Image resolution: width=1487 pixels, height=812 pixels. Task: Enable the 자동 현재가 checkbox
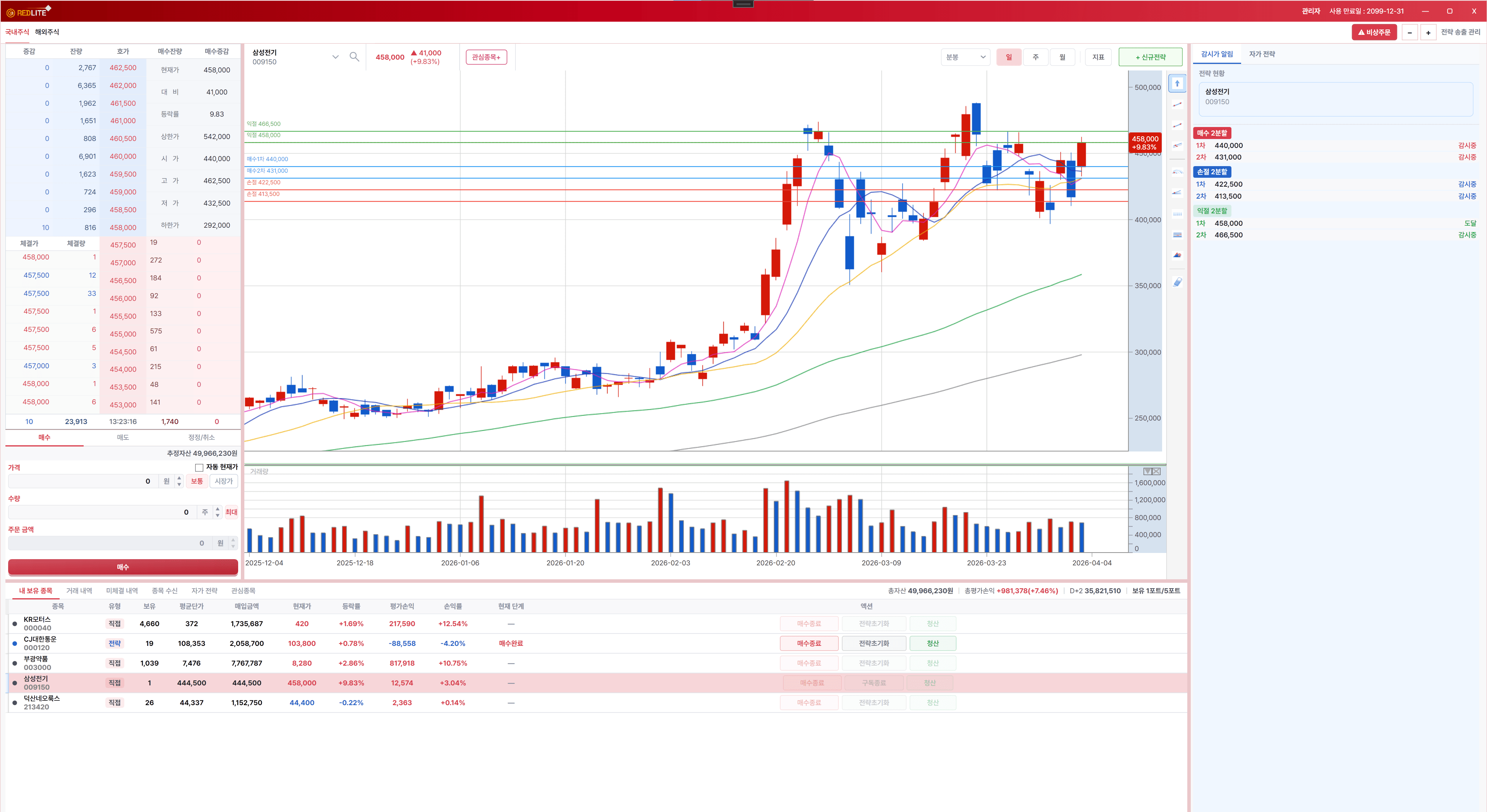(199, 467)
